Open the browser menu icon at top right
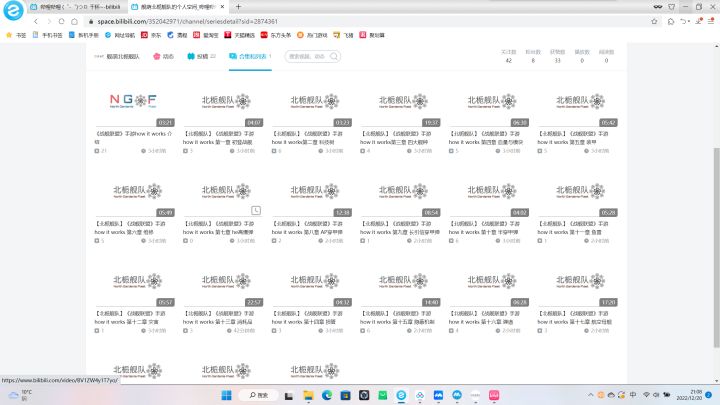Screen dimensions: 720x405 (x=711, y=21)
